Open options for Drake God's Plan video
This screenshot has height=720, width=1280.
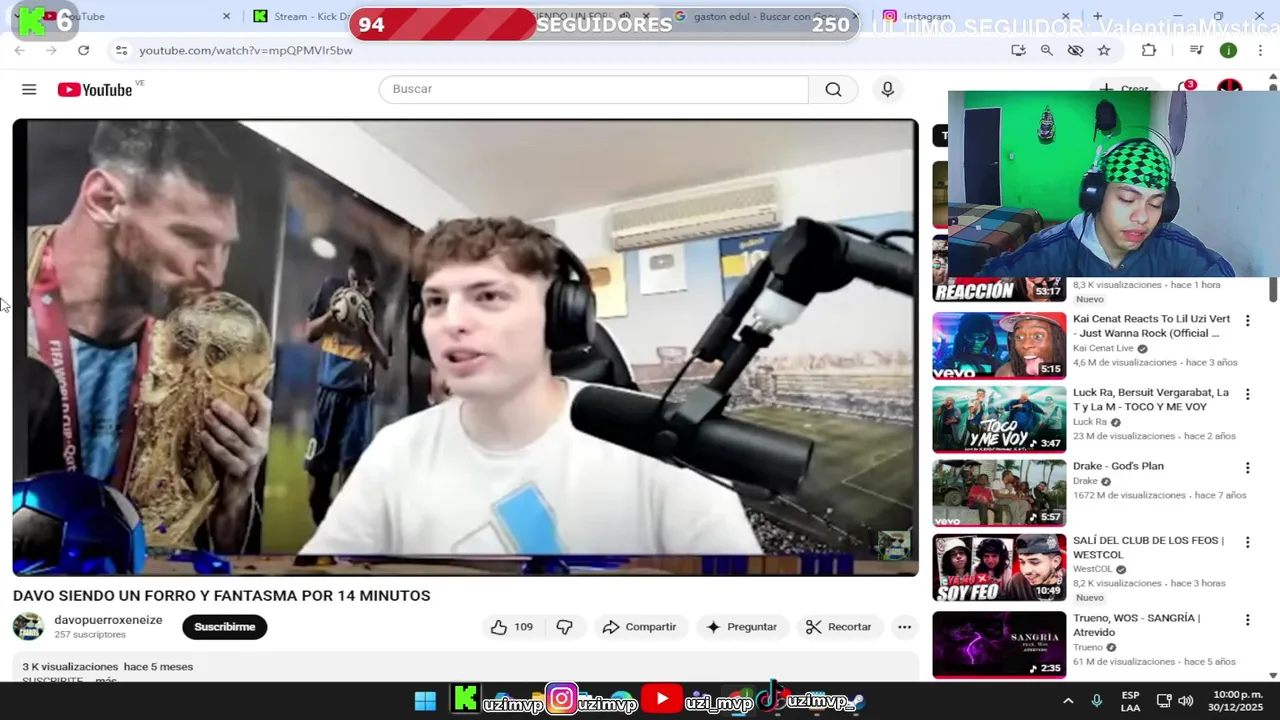tap(1247, 468)
